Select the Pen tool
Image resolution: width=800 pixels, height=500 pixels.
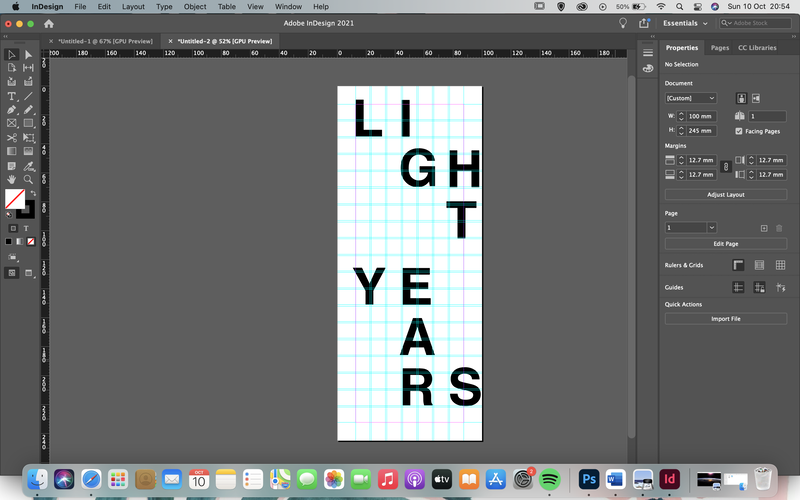(x=11, y=110)
